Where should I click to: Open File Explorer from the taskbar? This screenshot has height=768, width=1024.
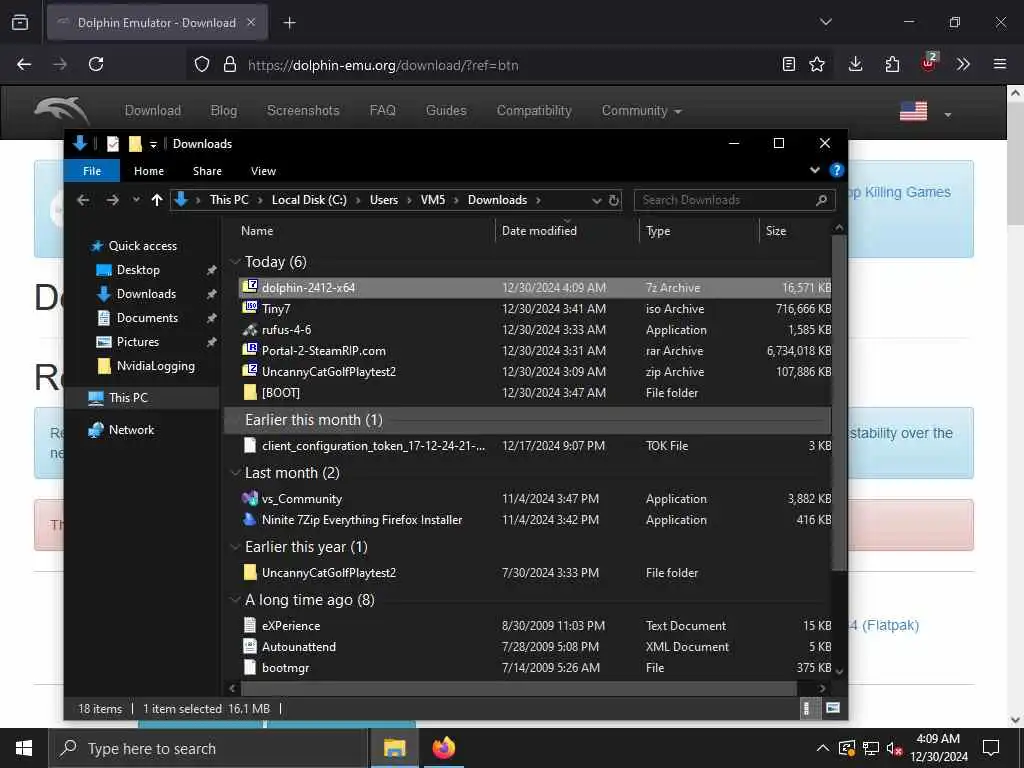click(x=394, y=748)
